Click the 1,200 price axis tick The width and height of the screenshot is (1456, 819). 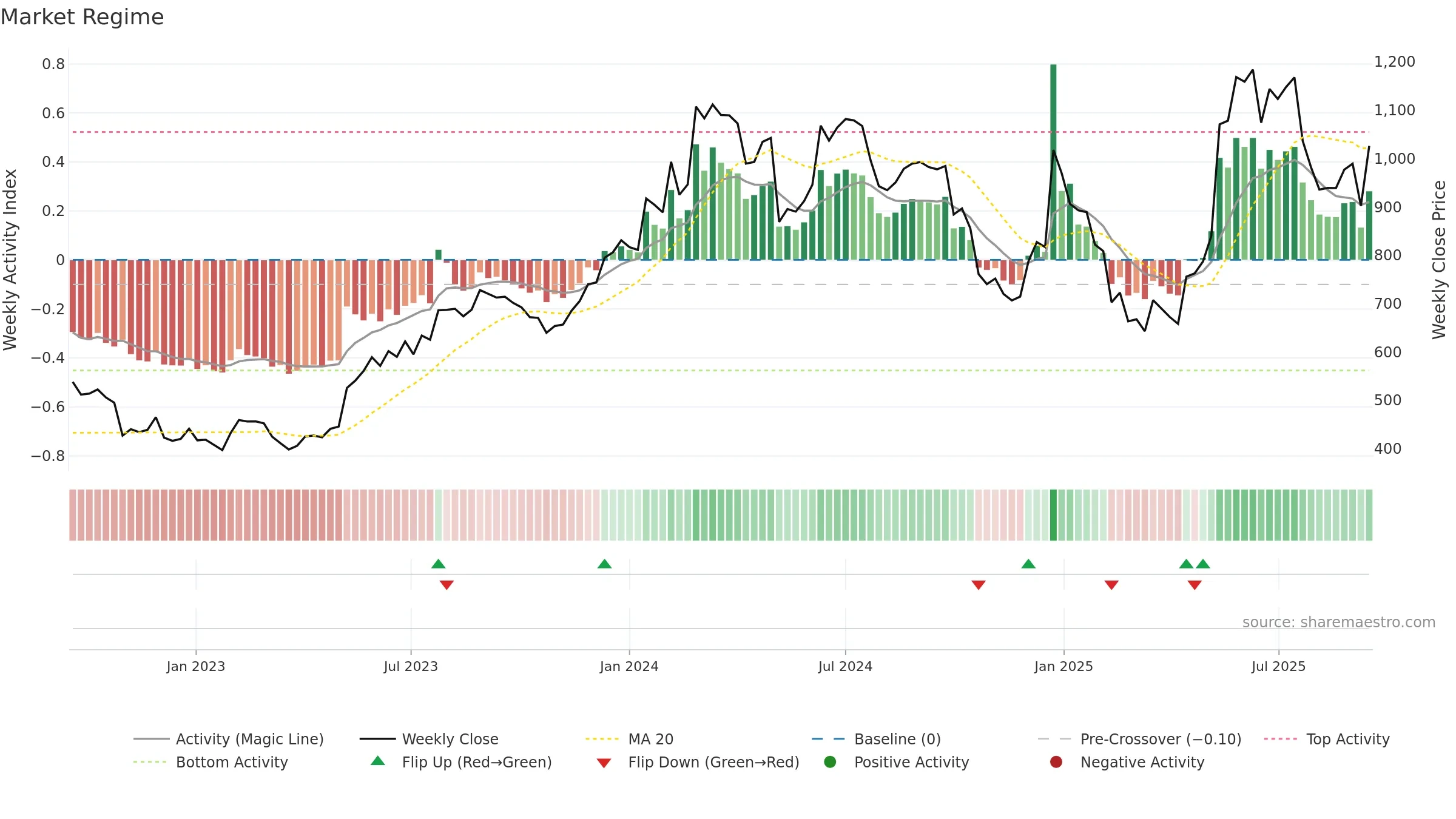(1395, 62)
